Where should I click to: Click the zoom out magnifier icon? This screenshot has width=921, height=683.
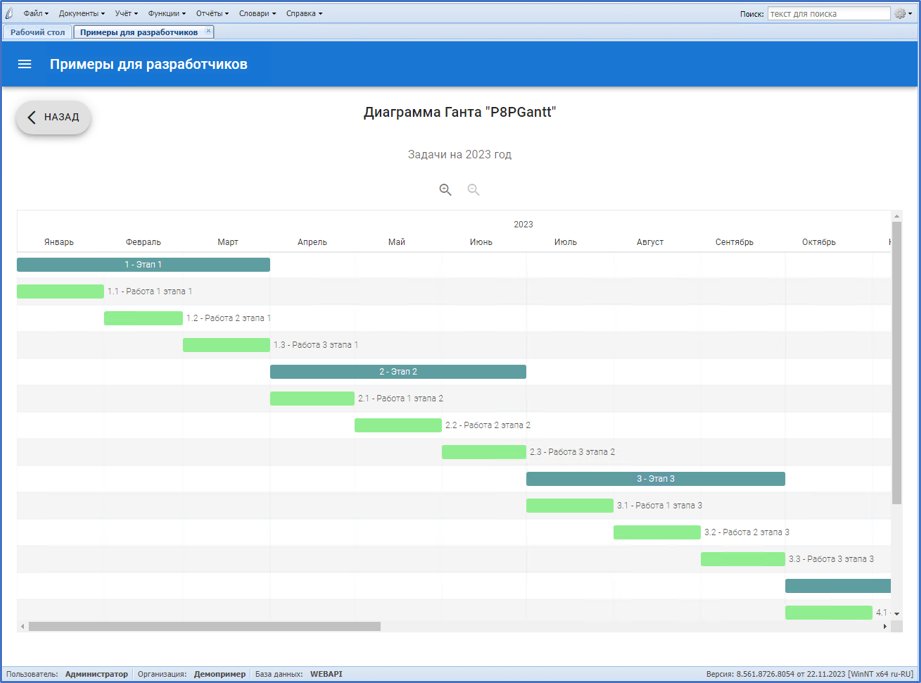tap(474, 190)
